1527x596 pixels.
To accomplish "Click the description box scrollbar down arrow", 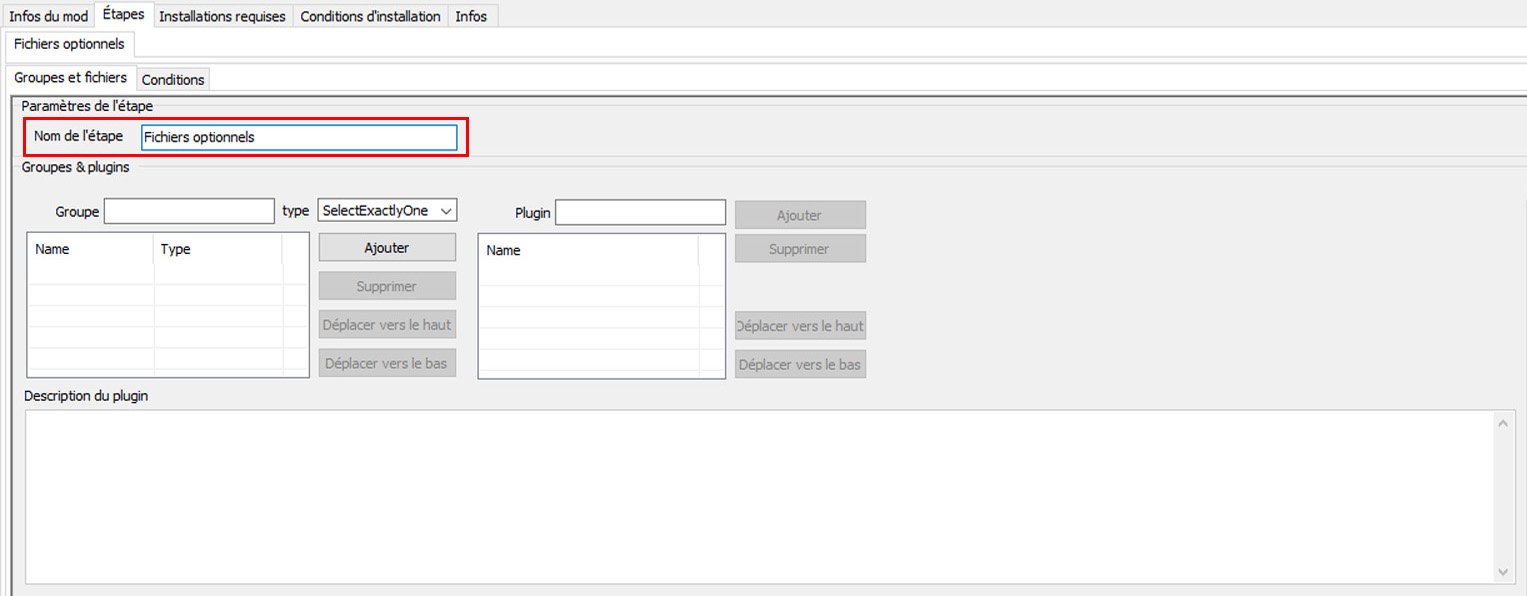I will tap(1504, 572).
